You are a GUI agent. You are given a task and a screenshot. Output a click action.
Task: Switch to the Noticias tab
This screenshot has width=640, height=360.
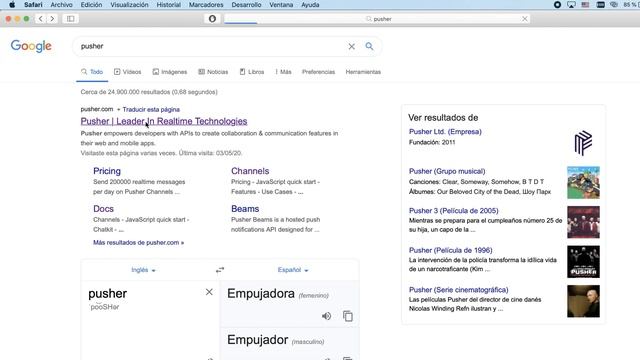[x=213, y=72]
